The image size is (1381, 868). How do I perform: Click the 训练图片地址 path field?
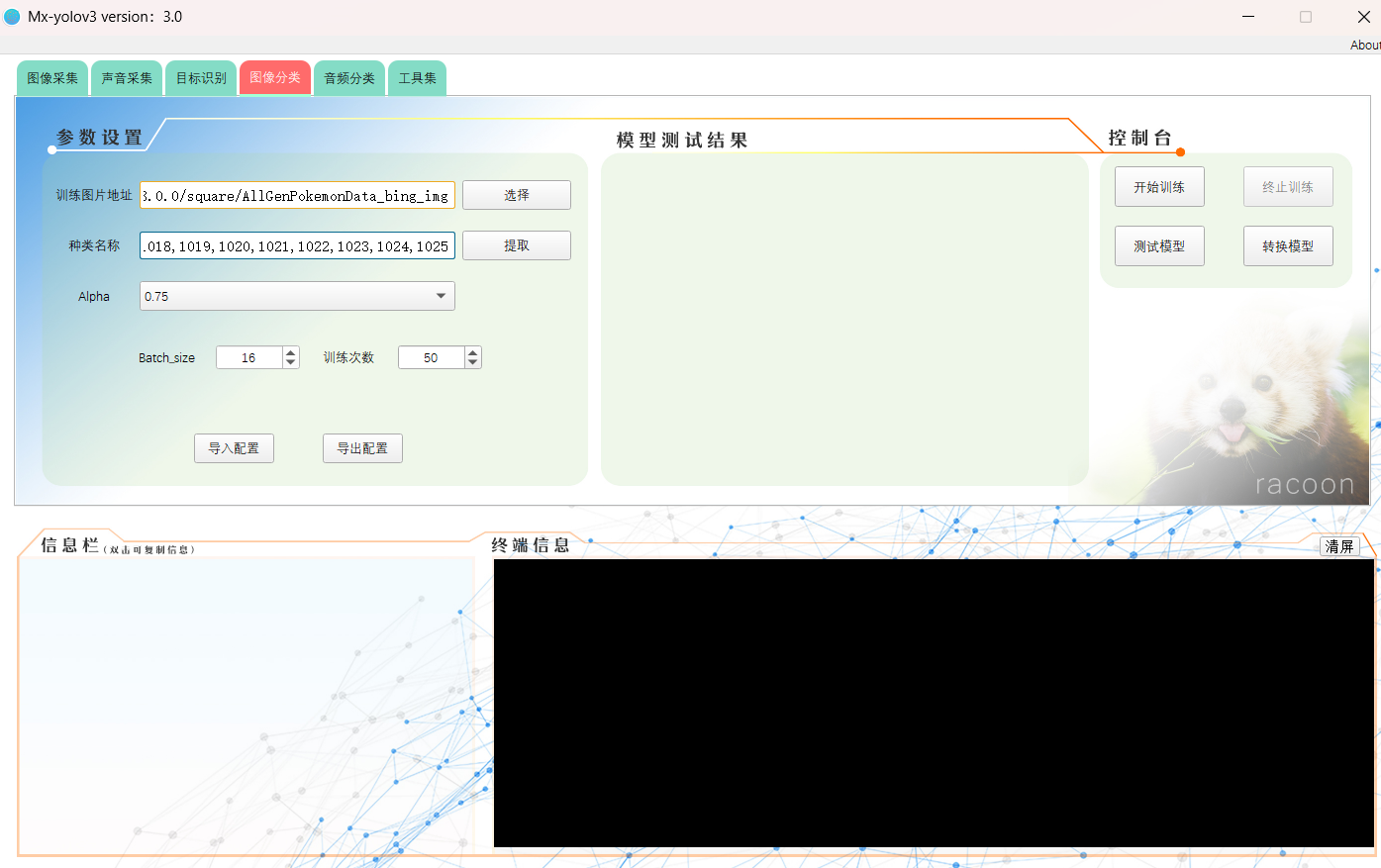(297, 195)
